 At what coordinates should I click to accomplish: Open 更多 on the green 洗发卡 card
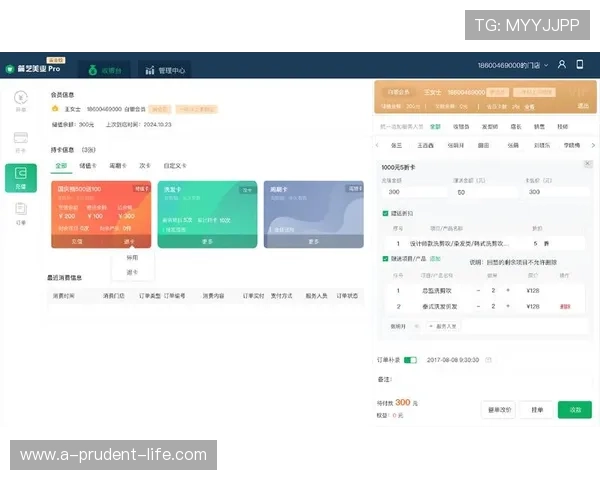[x=207, y=242]
